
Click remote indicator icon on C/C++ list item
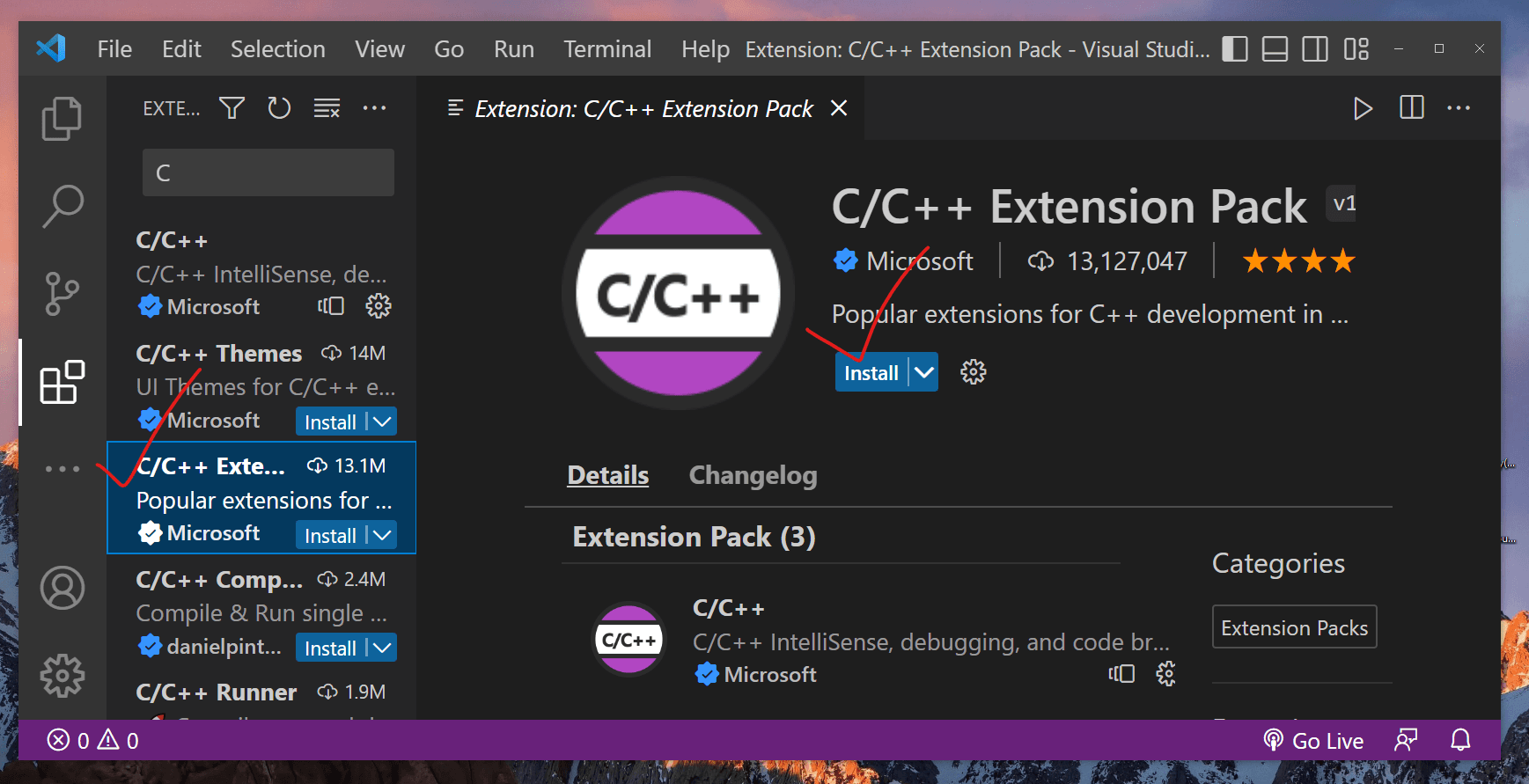click(331, 306)
